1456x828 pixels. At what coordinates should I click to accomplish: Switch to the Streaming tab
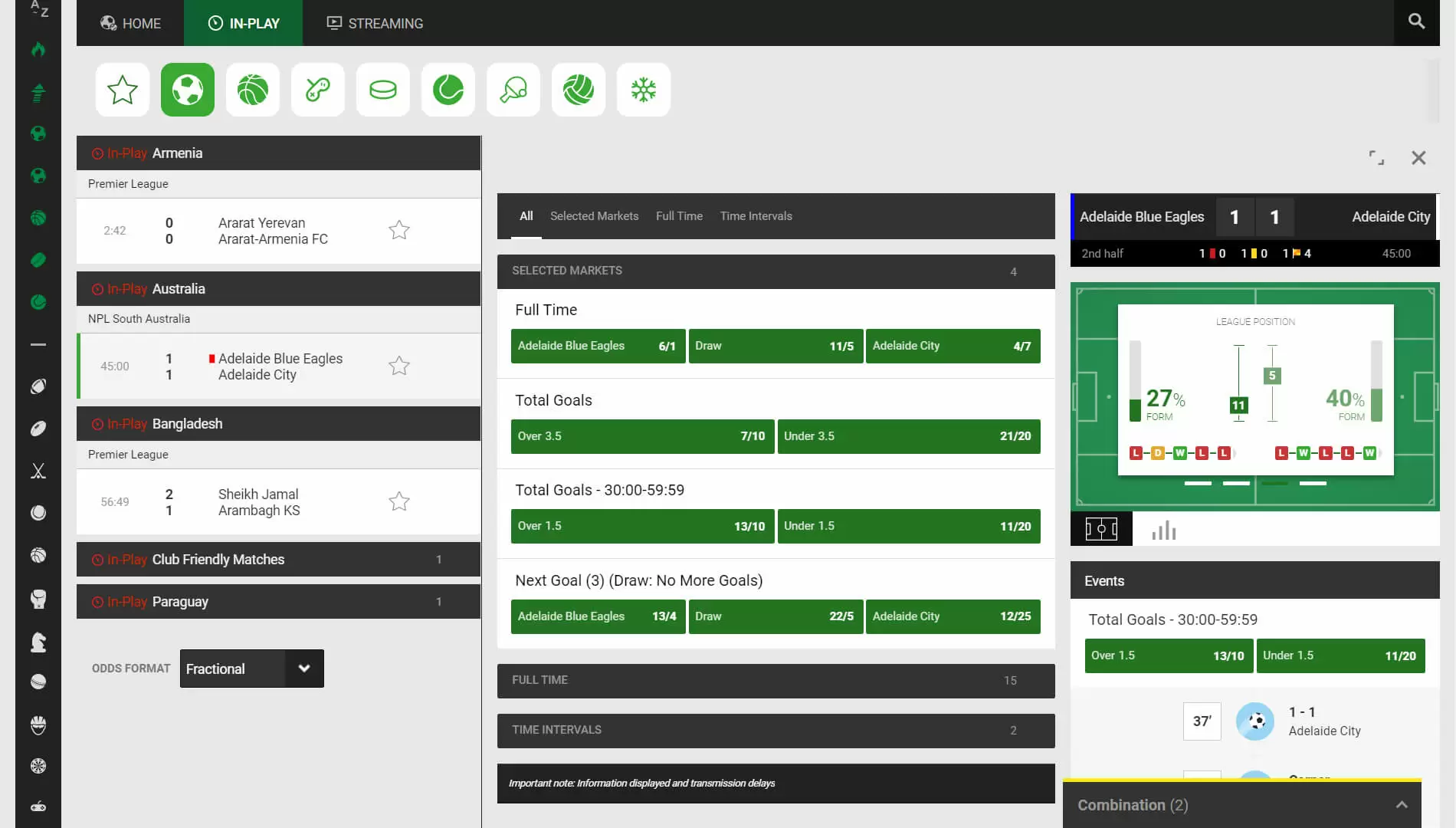375,23
